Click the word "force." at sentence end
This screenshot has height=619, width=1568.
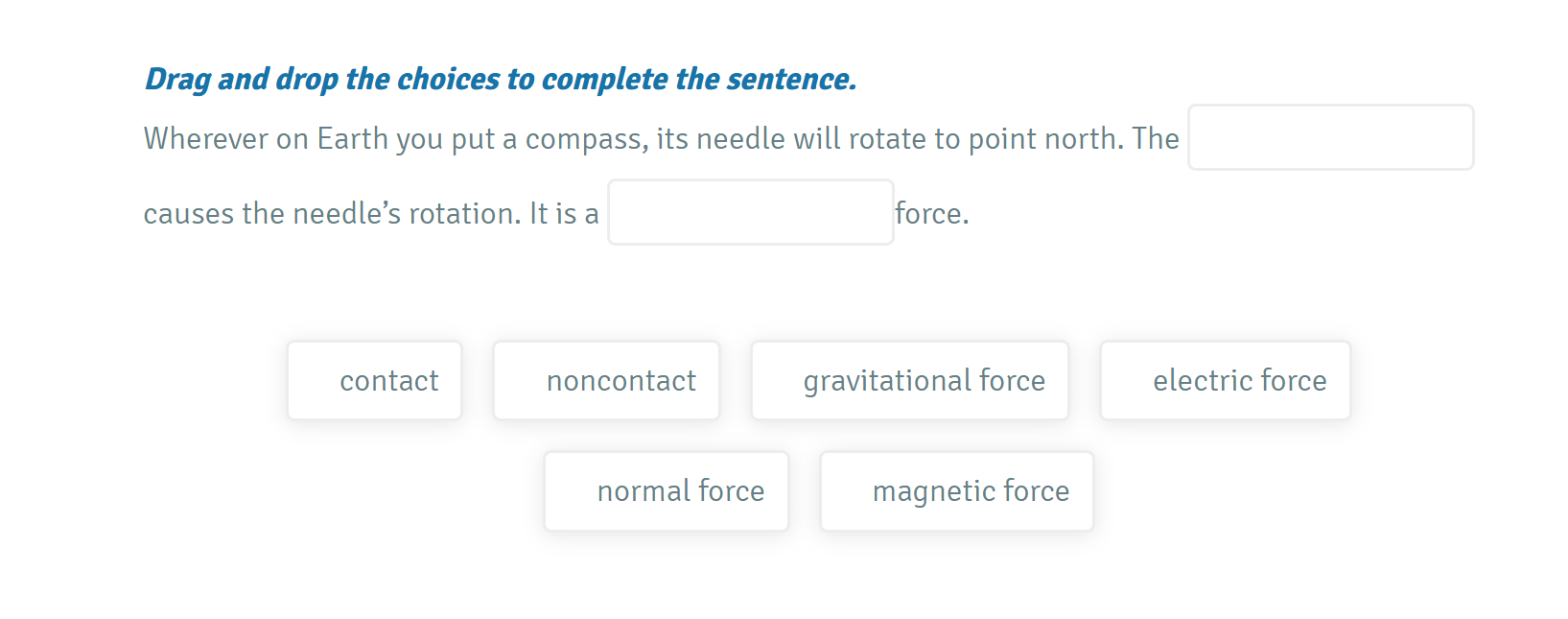[x=929, y=213]
